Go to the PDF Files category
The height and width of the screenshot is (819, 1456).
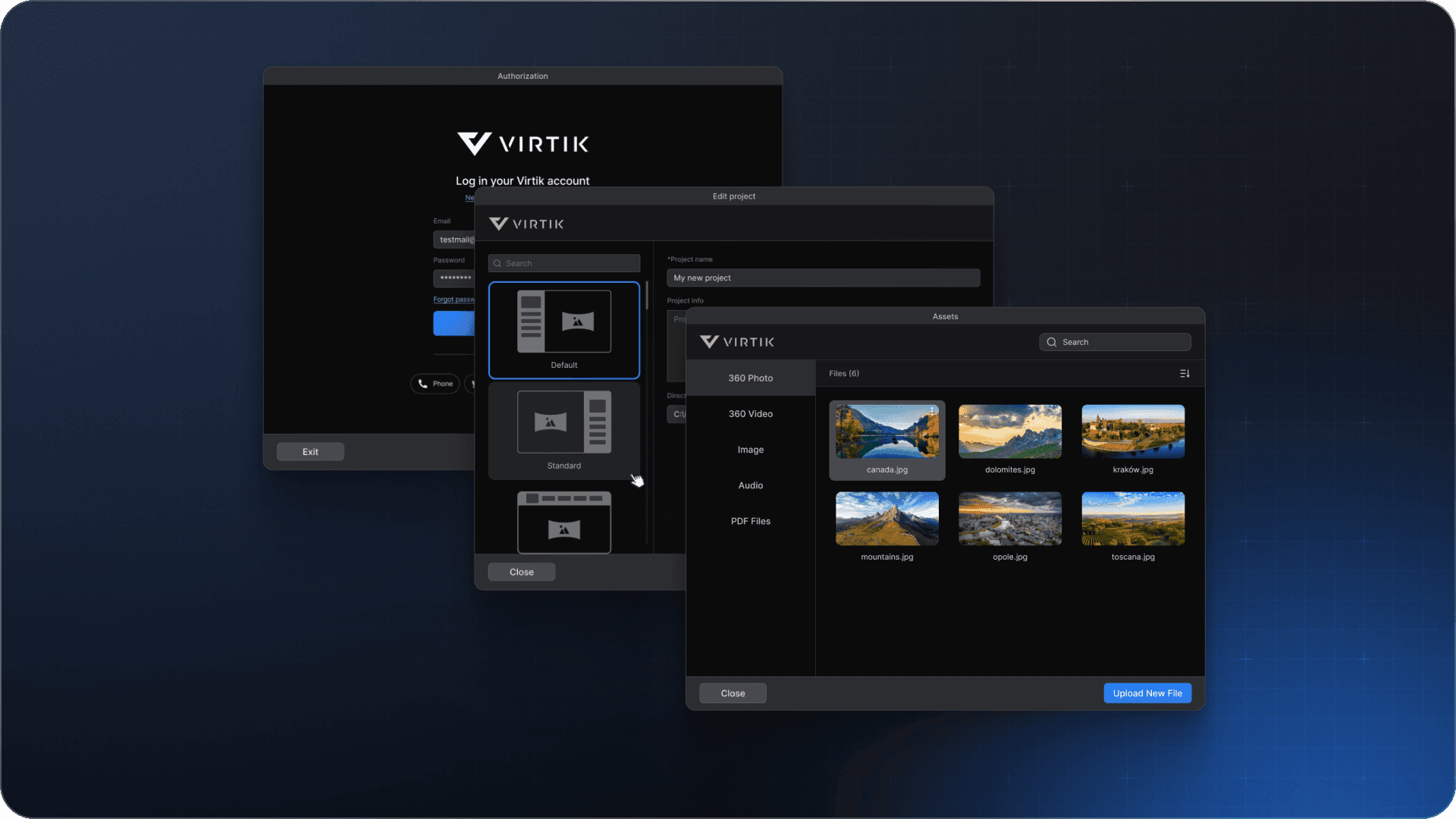point(750,521)
